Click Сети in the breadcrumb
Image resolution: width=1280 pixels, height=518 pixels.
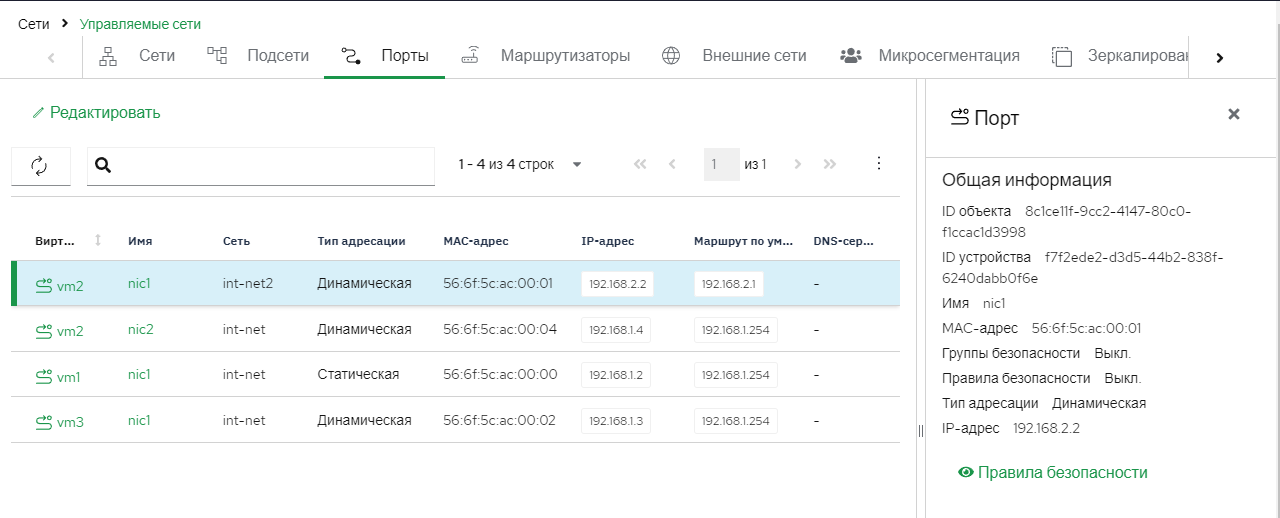[34, 23]
